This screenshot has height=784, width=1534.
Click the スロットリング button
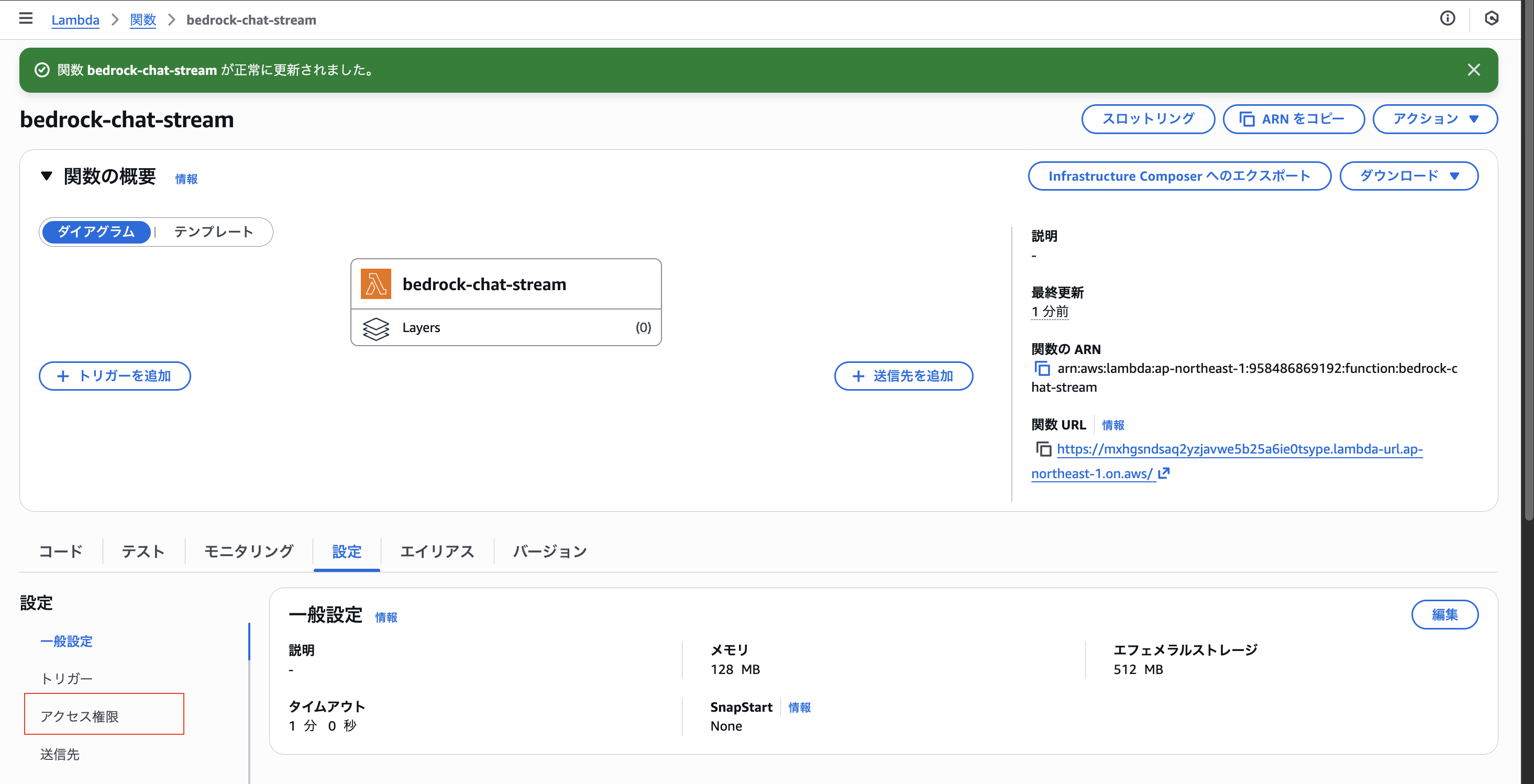[1147, 118]
